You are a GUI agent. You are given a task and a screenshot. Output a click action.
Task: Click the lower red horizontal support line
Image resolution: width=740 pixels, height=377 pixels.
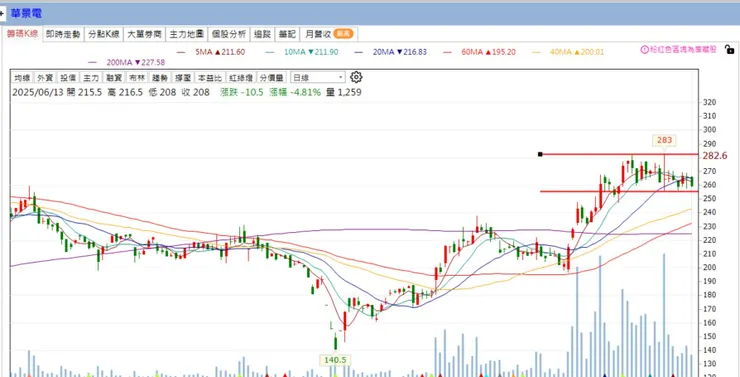click(x=619, y=191)
